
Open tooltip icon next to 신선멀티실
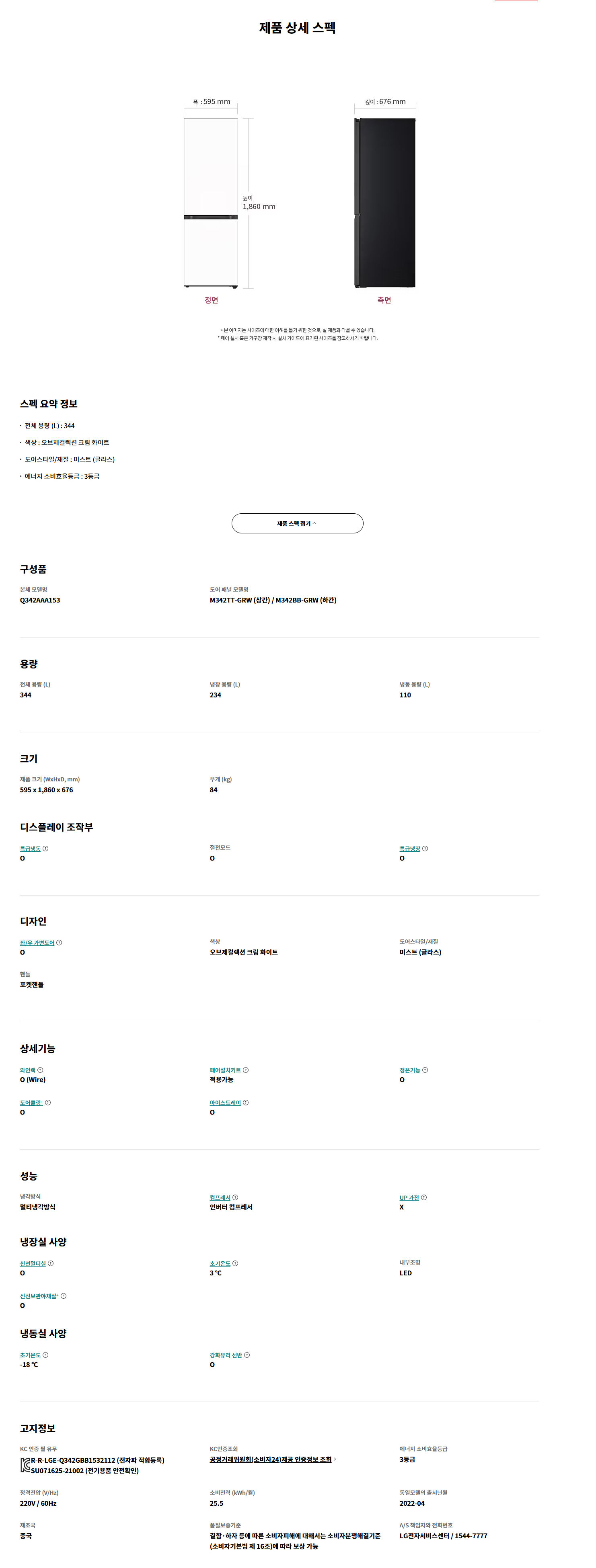coord(51,1263)
